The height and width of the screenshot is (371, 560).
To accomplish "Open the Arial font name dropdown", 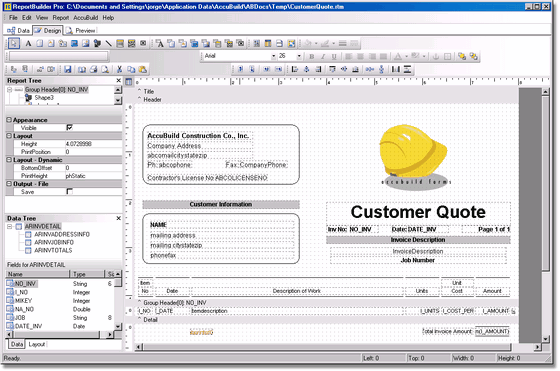I will (273, 56).
